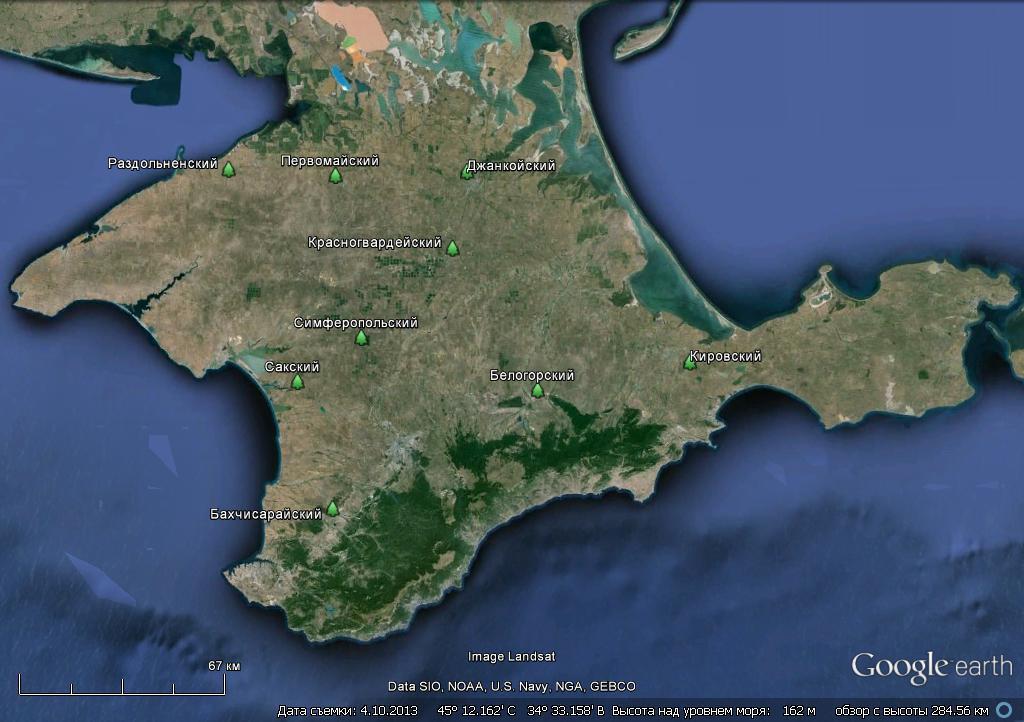
Task: Select the Первомайский tree placemark icon
Action: click(336, 176)
